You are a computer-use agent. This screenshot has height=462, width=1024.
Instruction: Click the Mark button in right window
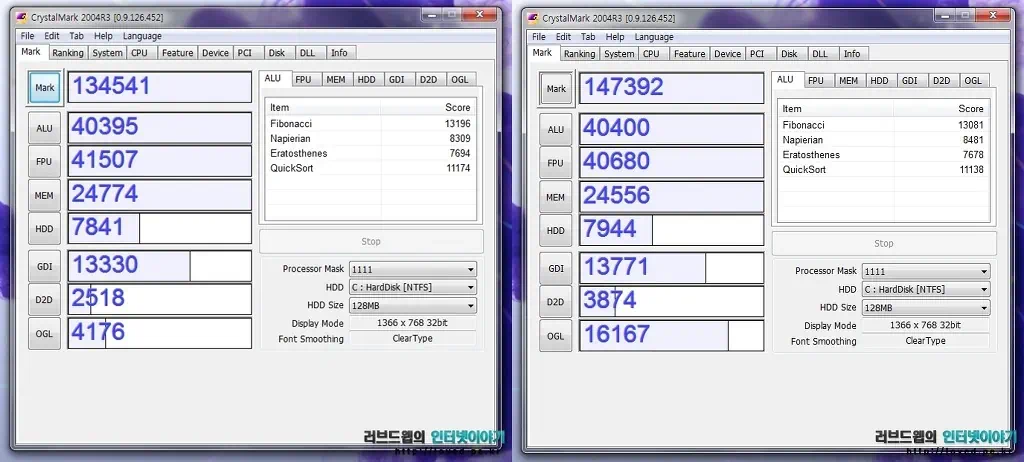coord(556,89)
